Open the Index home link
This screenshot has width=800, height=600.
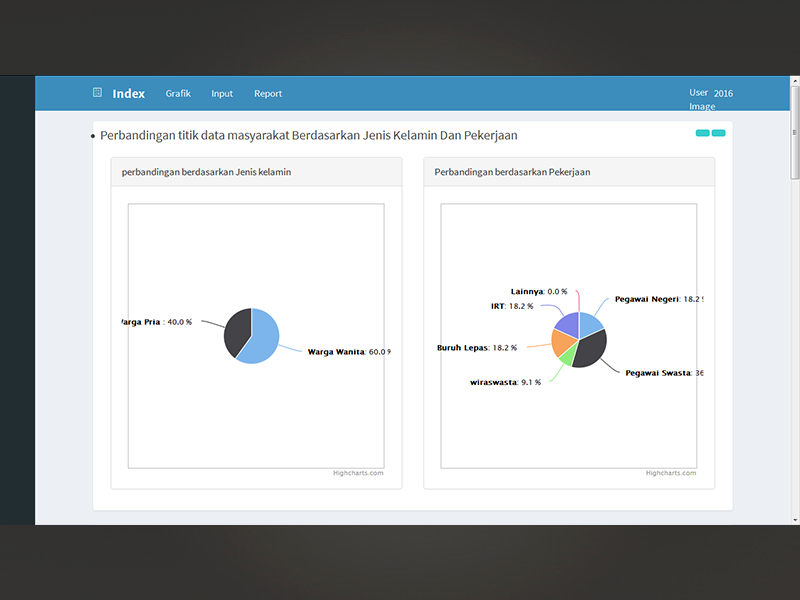(129, 93)
